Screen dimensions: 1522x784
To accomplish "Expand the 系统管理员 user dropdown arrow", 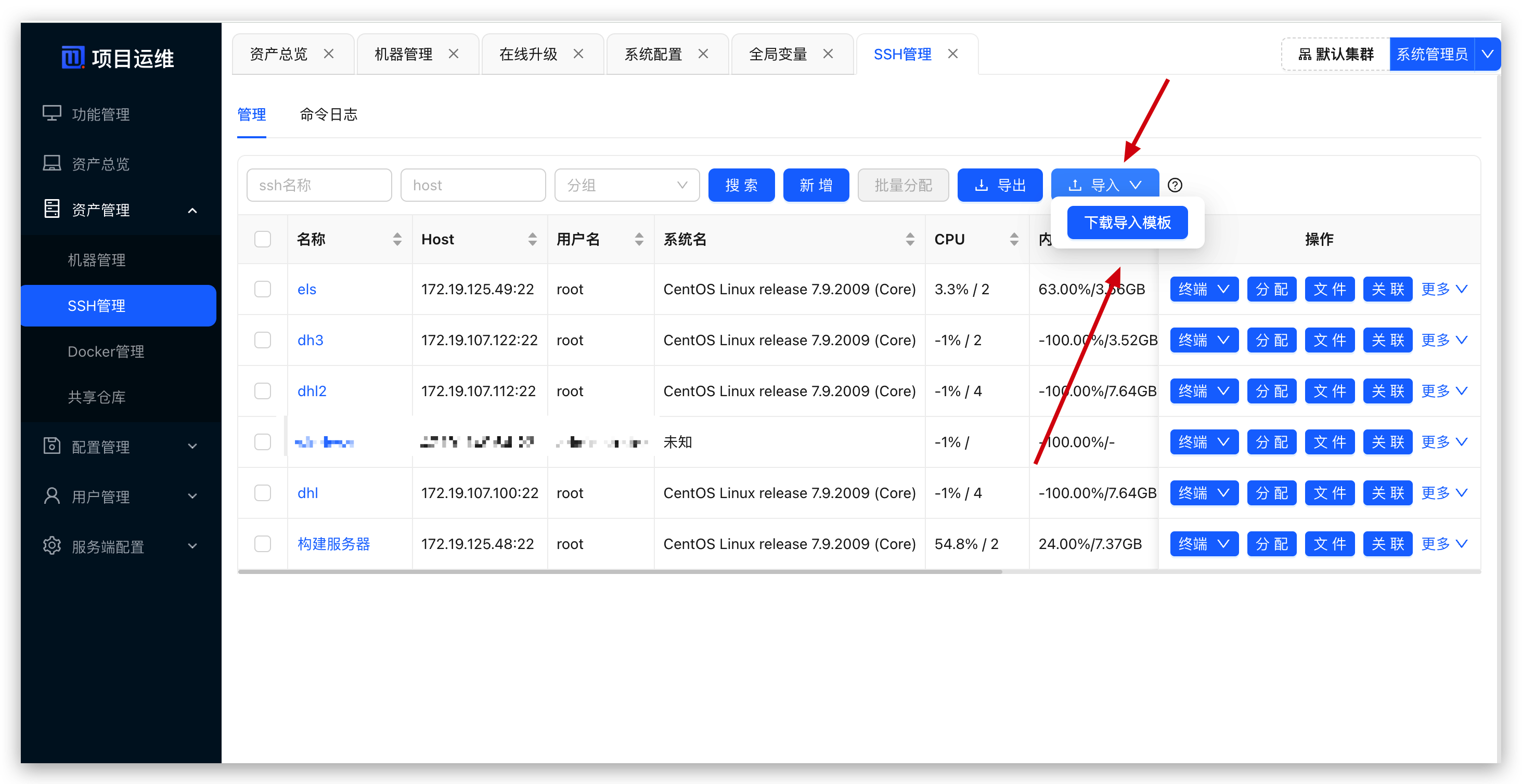I will click(x=1487, y=54).
